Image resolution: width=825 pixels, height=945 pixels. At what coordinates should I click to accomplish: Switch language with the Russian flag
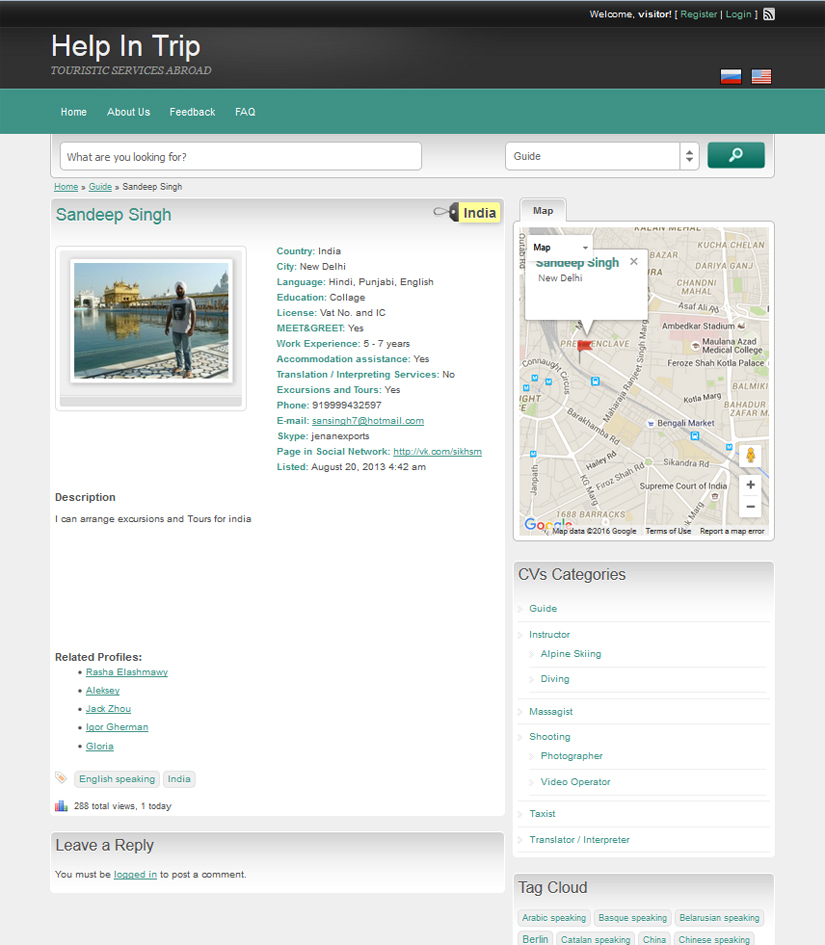(731, 77)
